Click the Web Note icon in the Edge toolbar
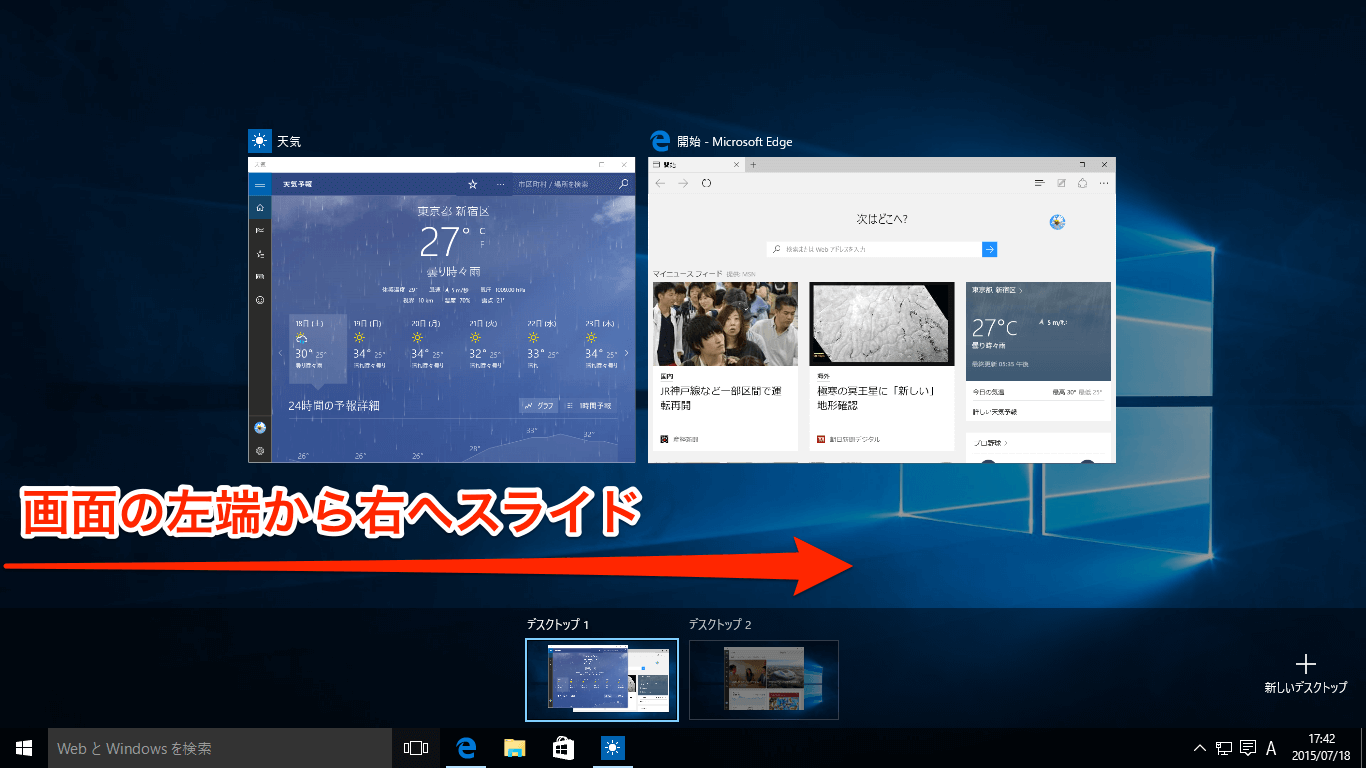Image resolution: width=1366 pixels, height=768 pixels. point(1061,184)
